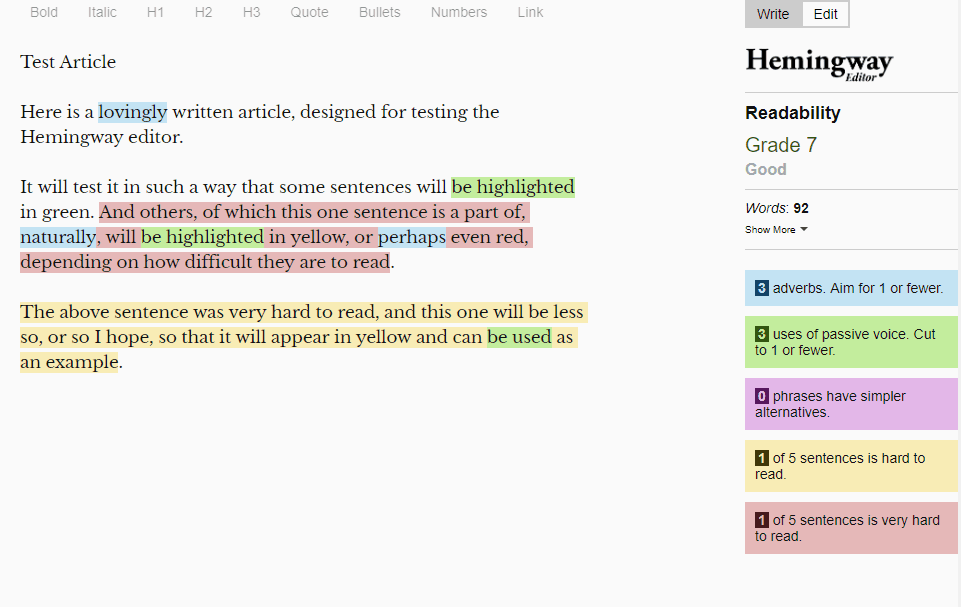This screenshot has height=607, width=961.
Task: Add a Link from the toolbar
Action: [x=530, y=12]
